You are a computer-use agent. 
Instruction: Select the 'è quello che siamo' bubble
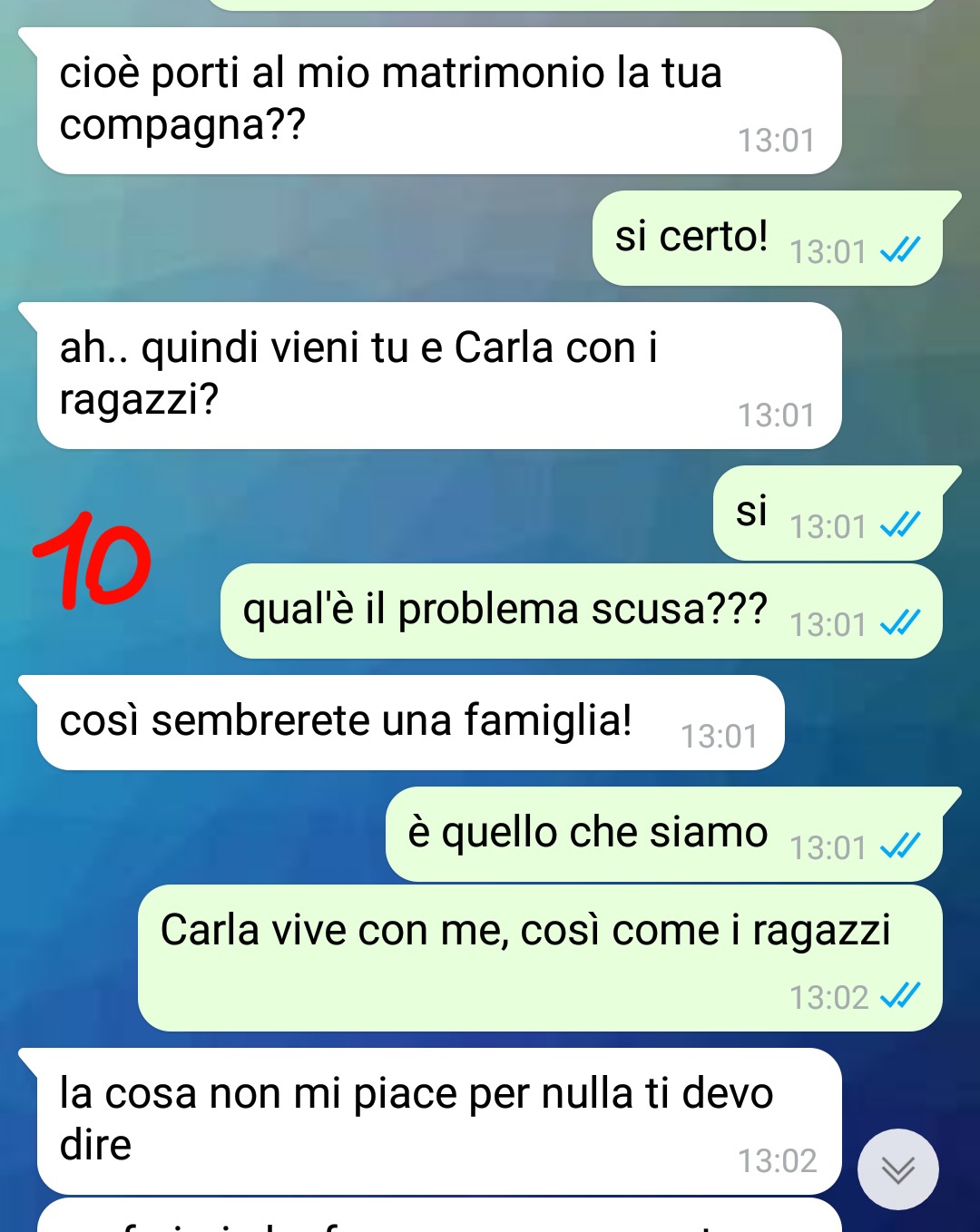pos(664,835)
